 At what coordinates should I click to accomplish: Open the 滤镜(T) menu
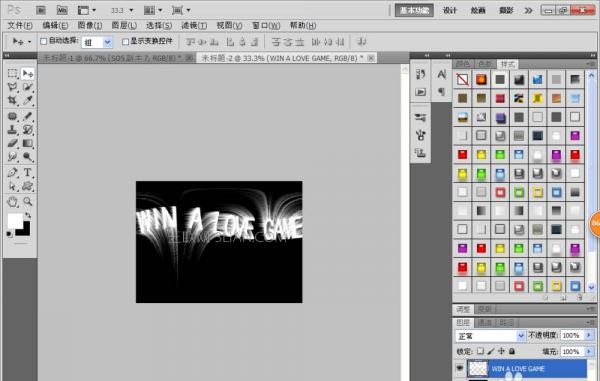[194, 25]
